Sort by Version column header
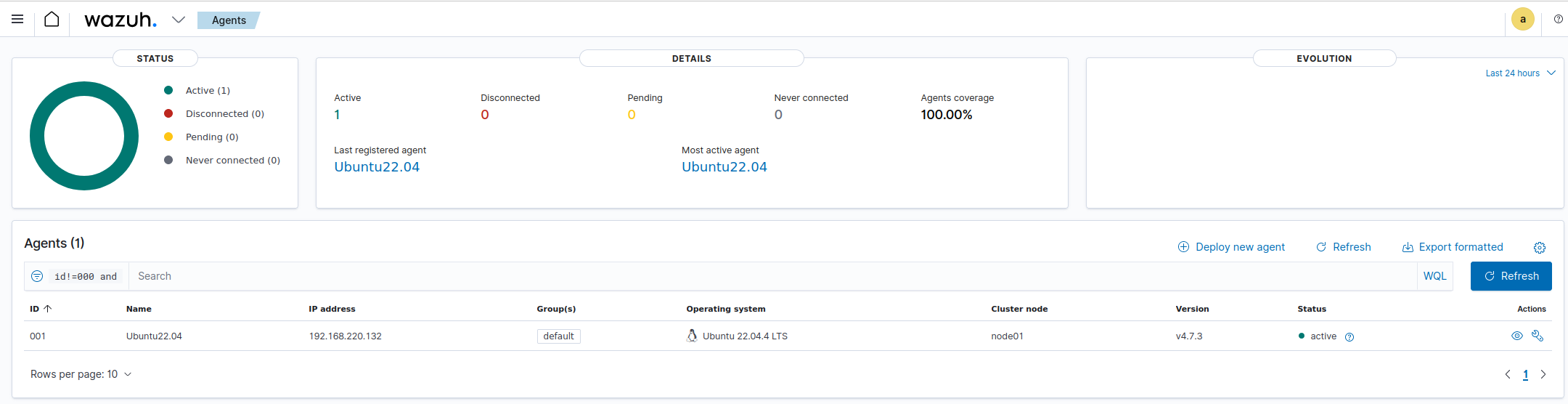This screenshot has width=1568, height=404. tap(1192, 309)
